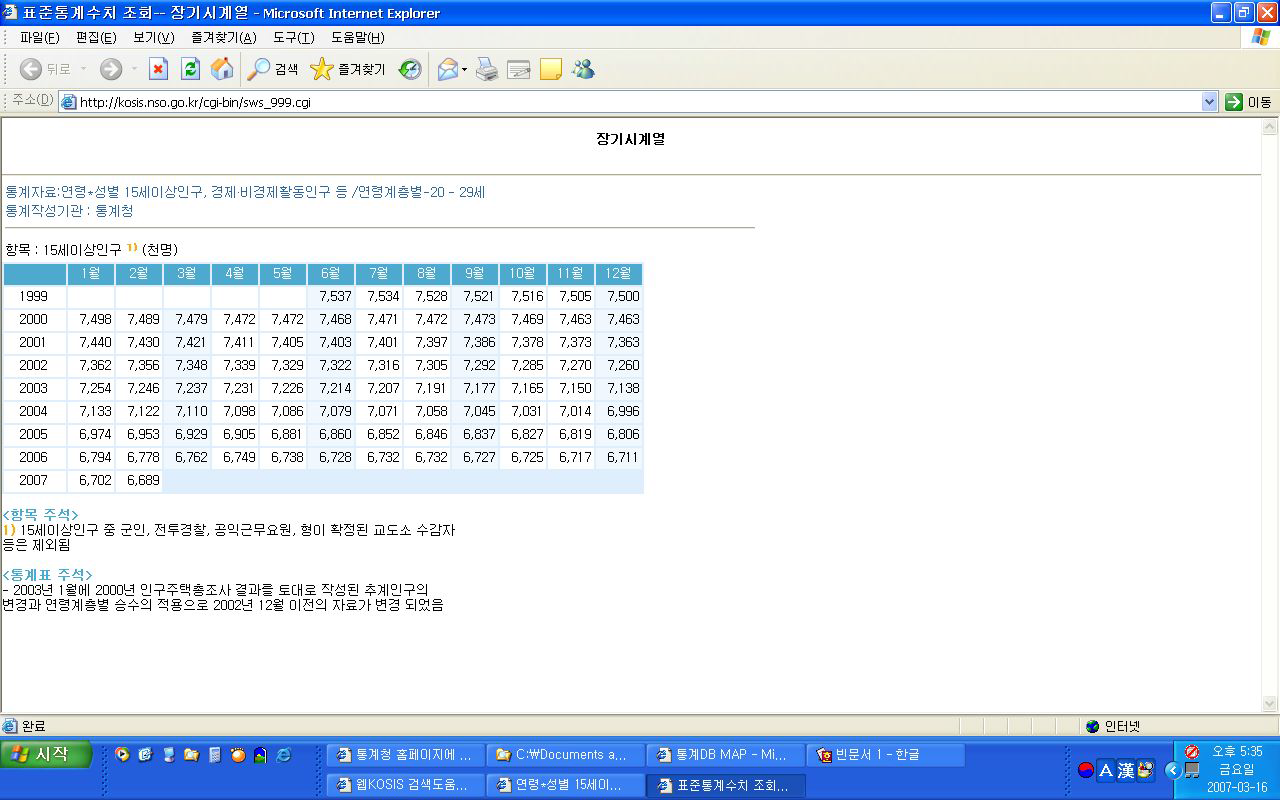Click the 장기시계열 page title
Screen dimensions: 1280x800
(x=630, y=139)
